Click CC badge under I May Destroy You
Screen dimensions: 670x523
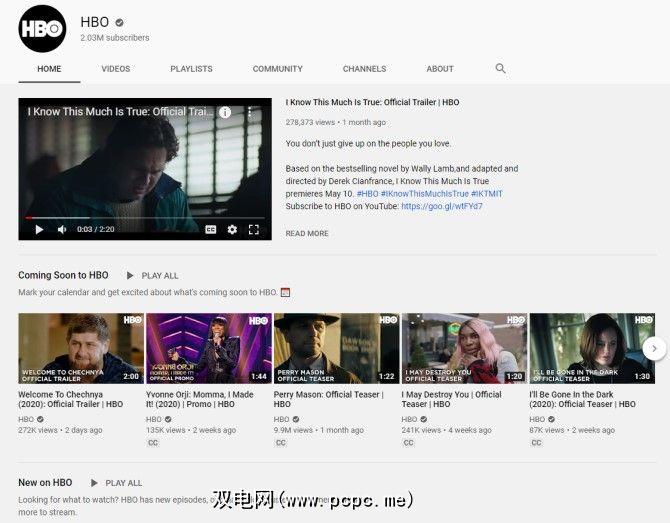pyautogui.click(x=408, y=443)
